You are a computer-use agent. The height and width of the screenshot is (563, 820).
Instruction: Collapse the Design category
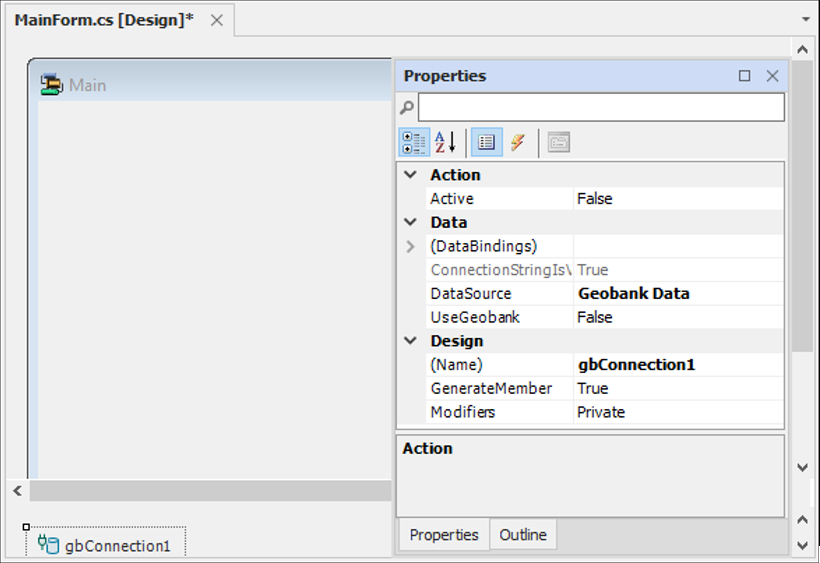410,341
